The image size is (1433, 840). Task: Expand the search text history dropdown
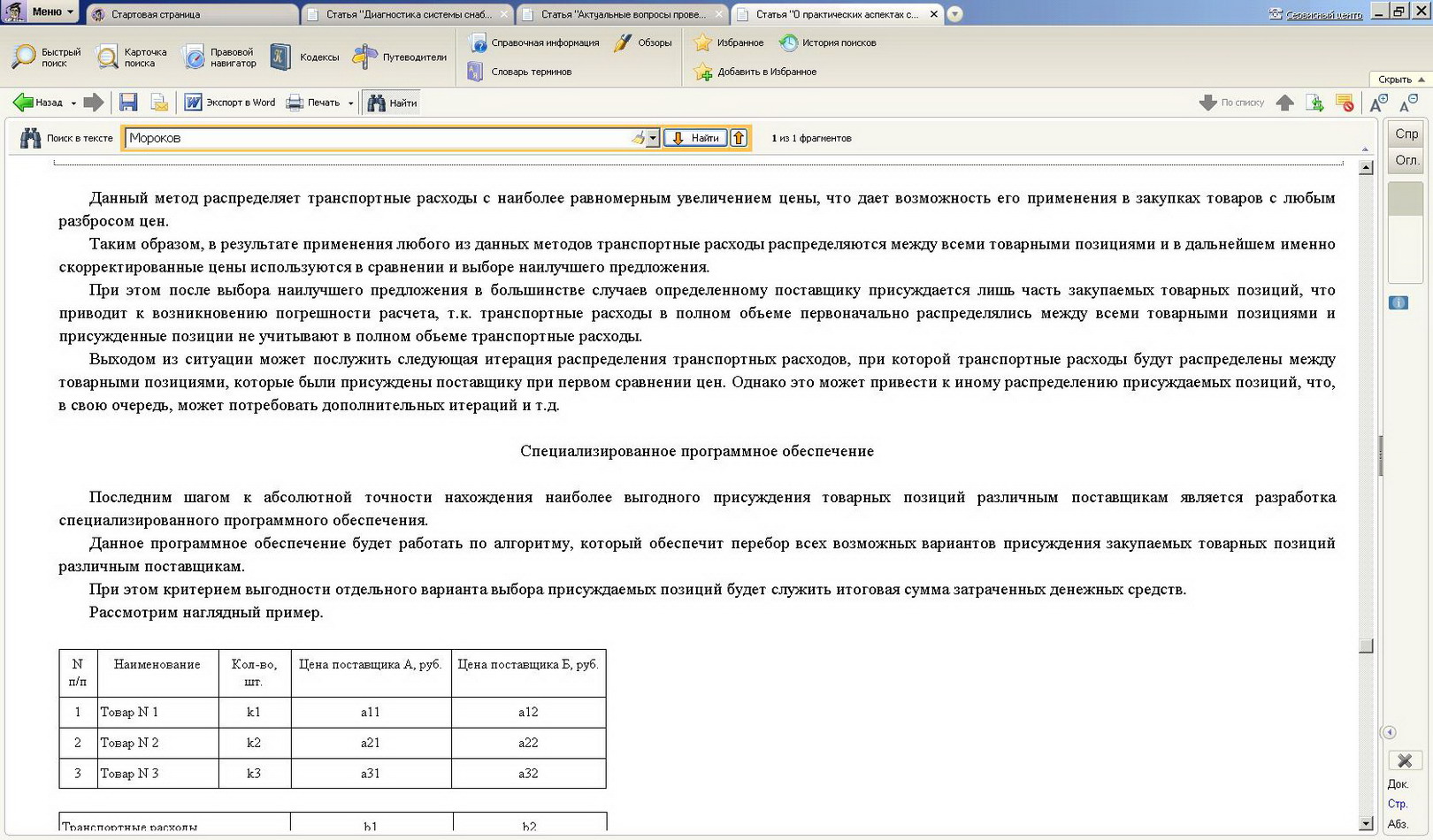coord(653,138)
